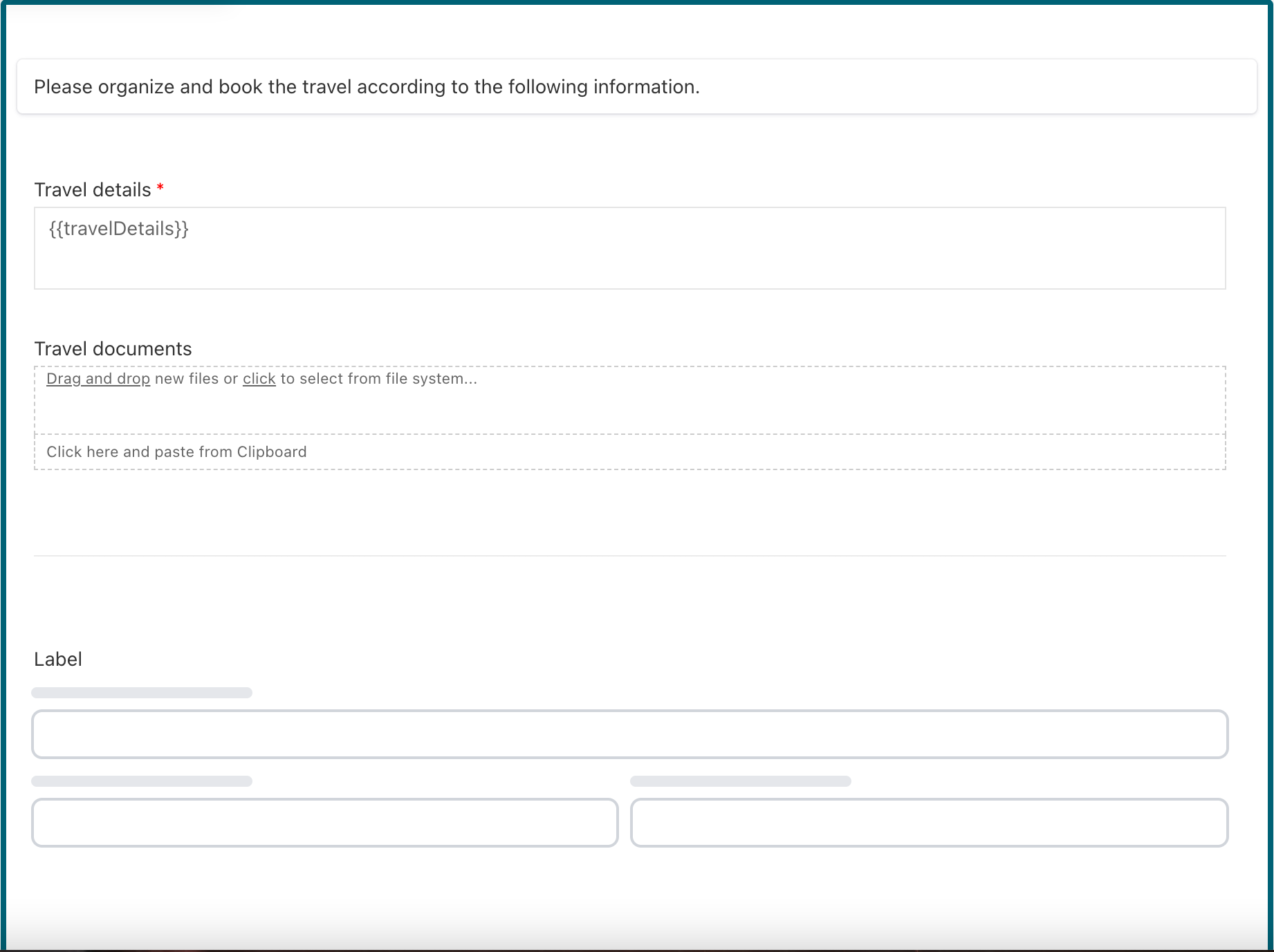Click the gray placeholder bar above bottom-right input

click(740, 781)
